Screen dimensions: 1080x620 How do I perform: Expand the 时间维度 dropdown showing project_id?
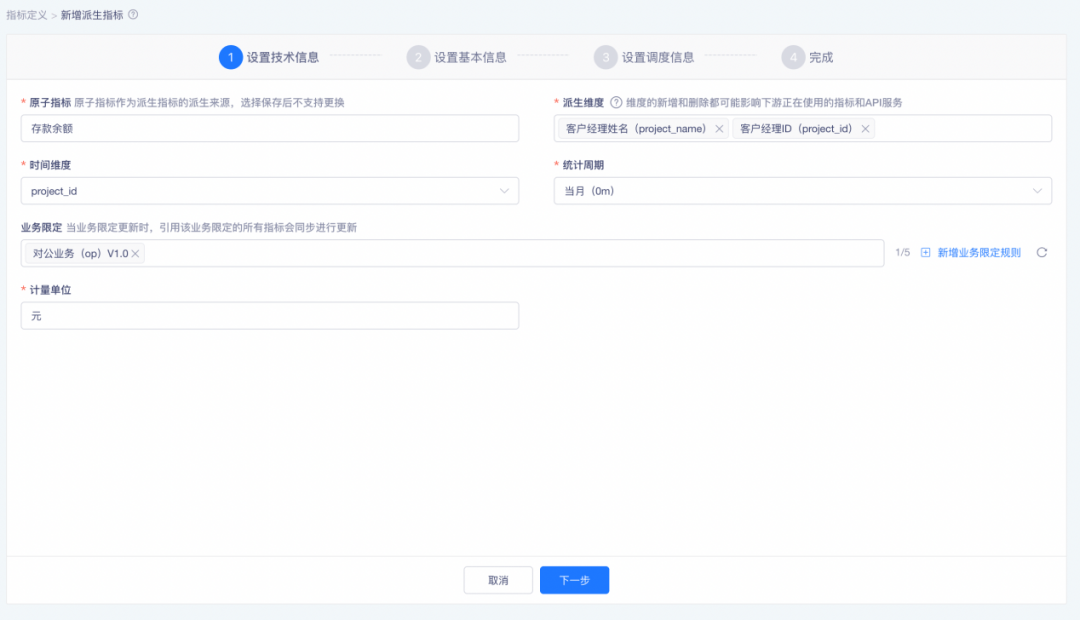tap(270, 191)
